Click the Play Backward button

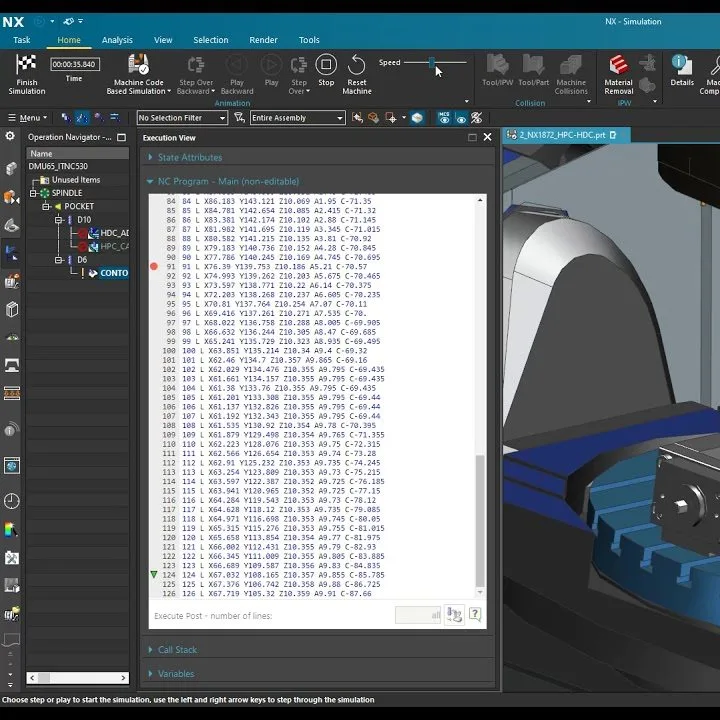pyautogui.click(x=236, y=64)
